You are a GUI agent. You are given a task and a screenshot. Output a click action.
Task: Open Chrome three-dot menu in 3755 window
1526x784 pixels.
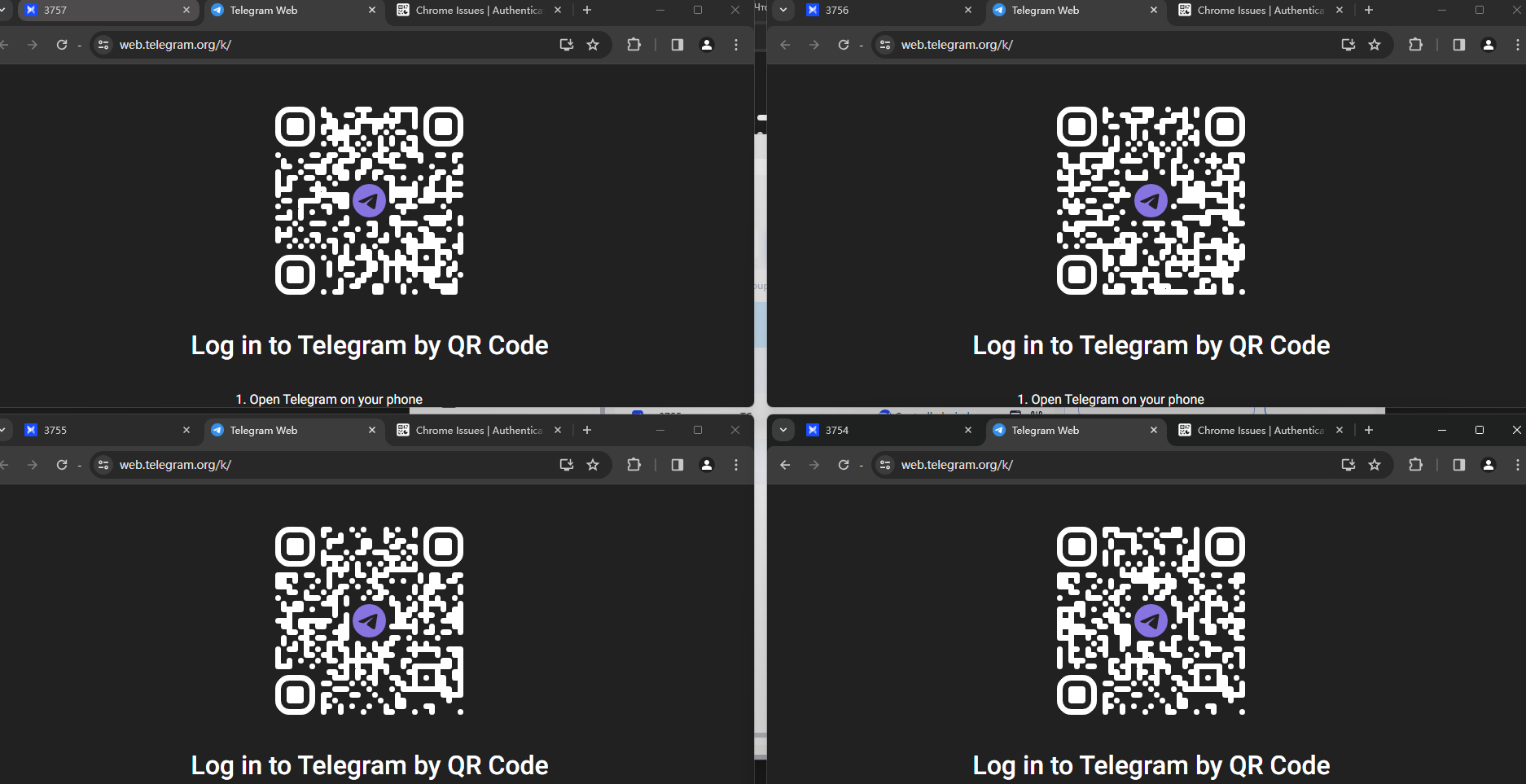pyautogui.click(x=736, y=465)
